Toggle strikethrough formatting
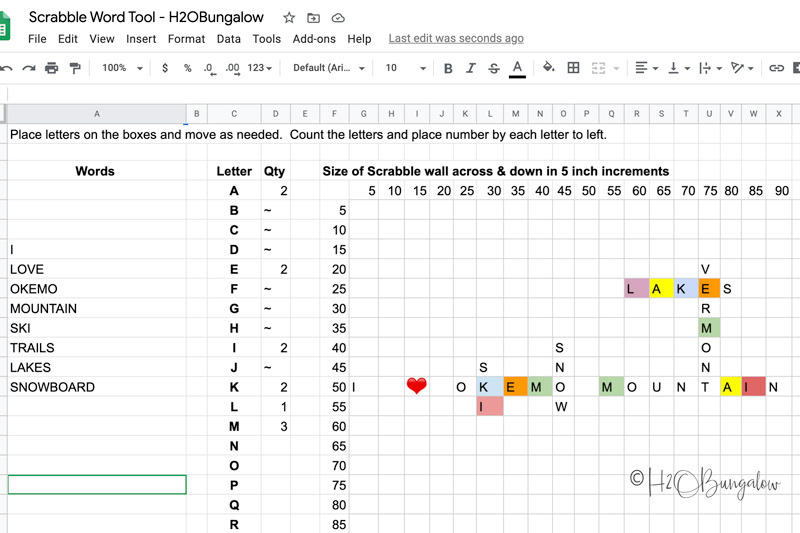Viewport: 800px width, 533px height. [x=493, y=68]
